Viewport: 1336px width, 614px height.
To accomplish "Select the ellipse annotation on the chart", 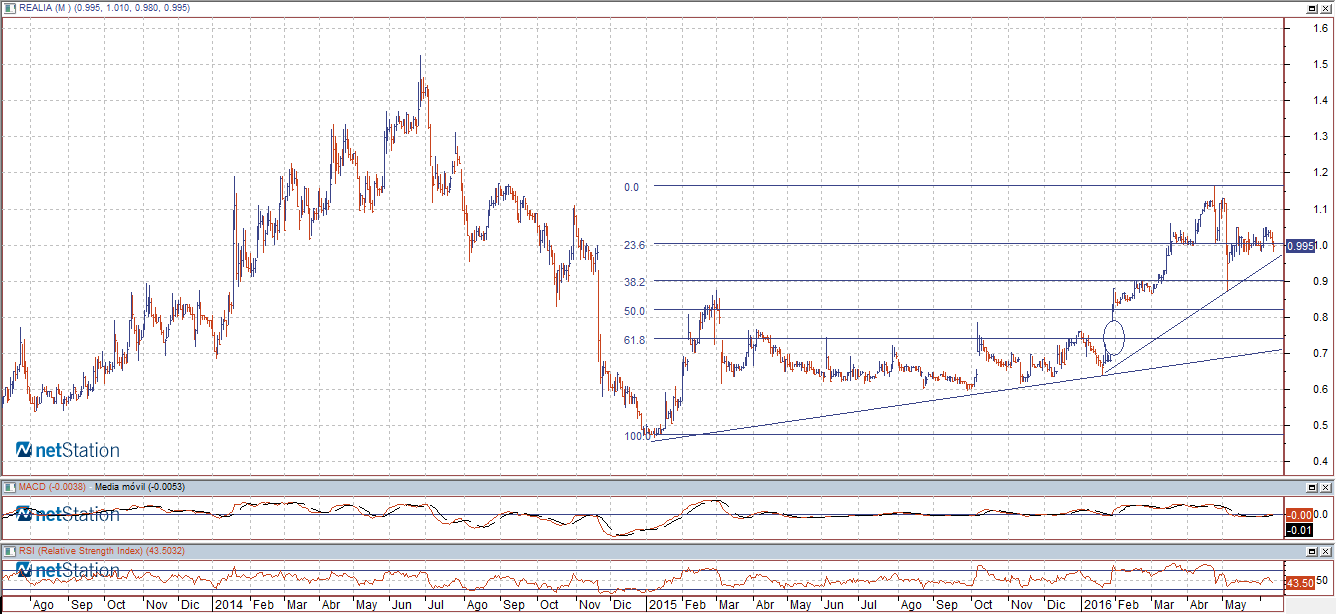I will tap(1115, 338).
